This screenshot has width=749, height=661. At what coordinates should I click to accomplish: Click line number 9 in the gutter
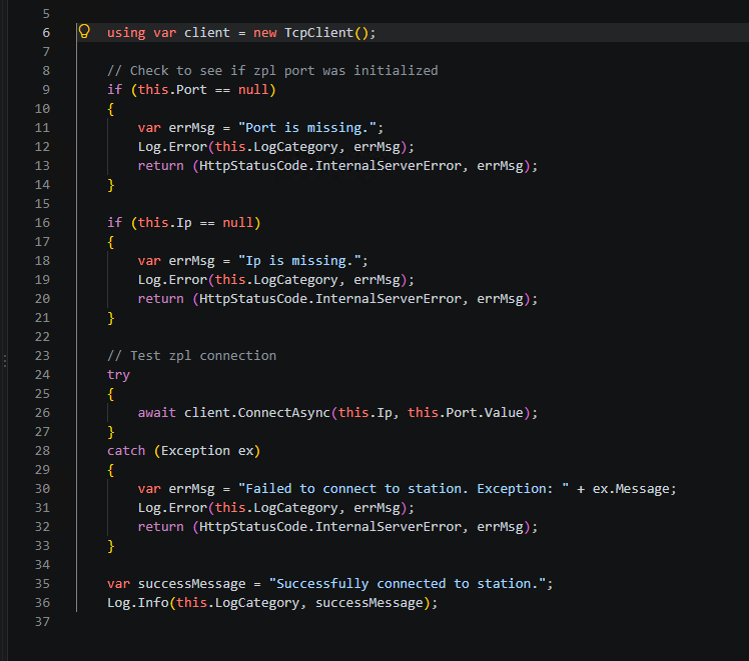46,90
